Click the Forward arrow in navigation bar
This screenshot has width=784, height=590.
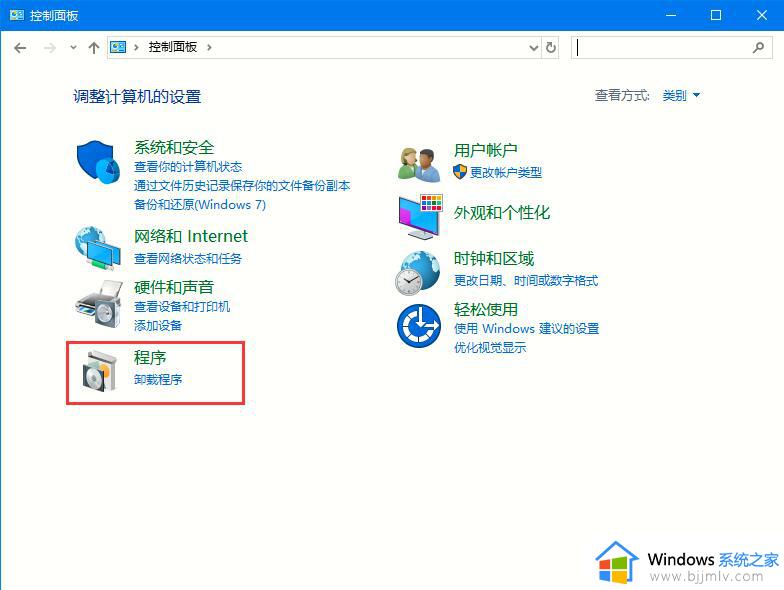pyautogui.click(x=50, y=48)
